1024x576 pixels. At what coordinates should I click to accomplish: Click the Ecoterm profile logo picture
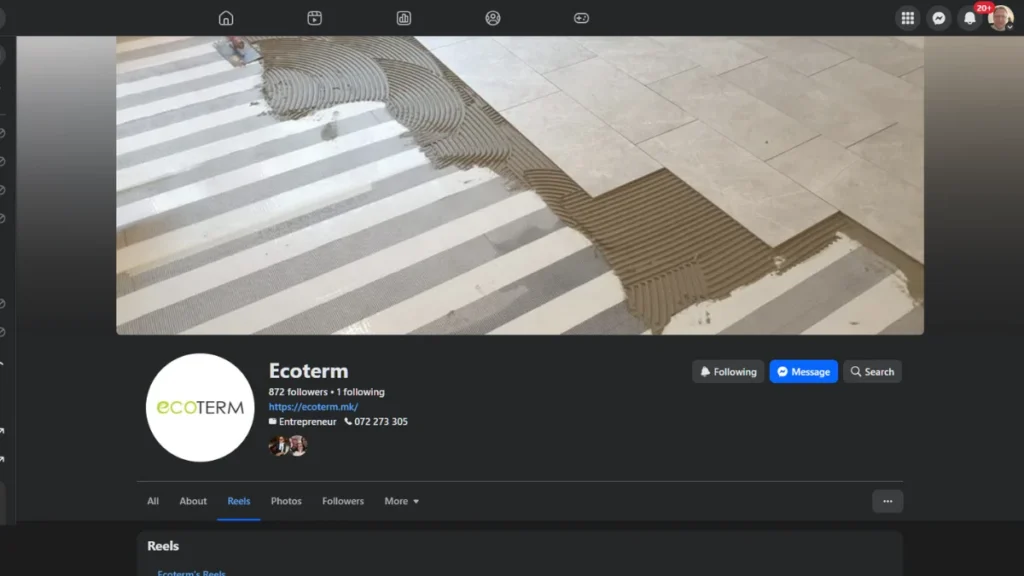[200, 408]
